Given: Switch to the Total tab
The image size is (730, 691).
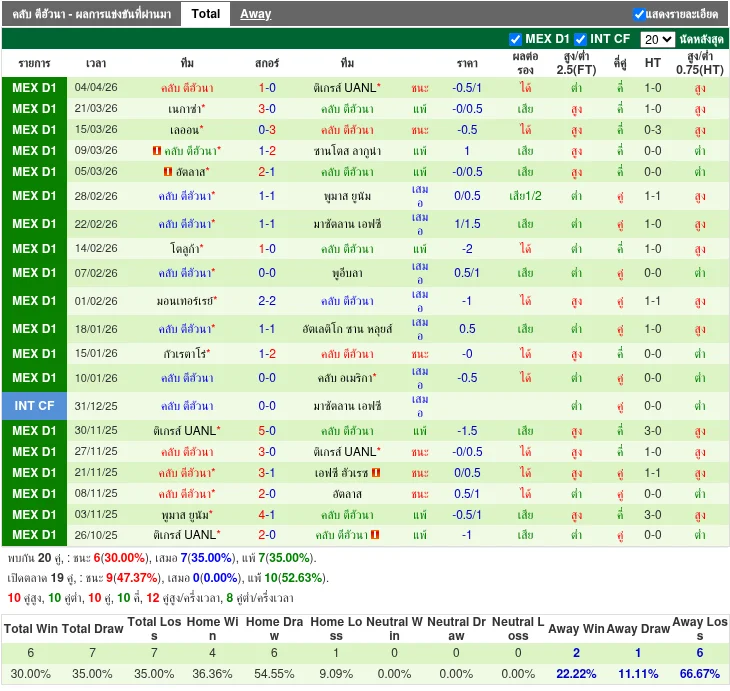Looking at the screenshot, I should pyautogui.click(x=206, y=14).
